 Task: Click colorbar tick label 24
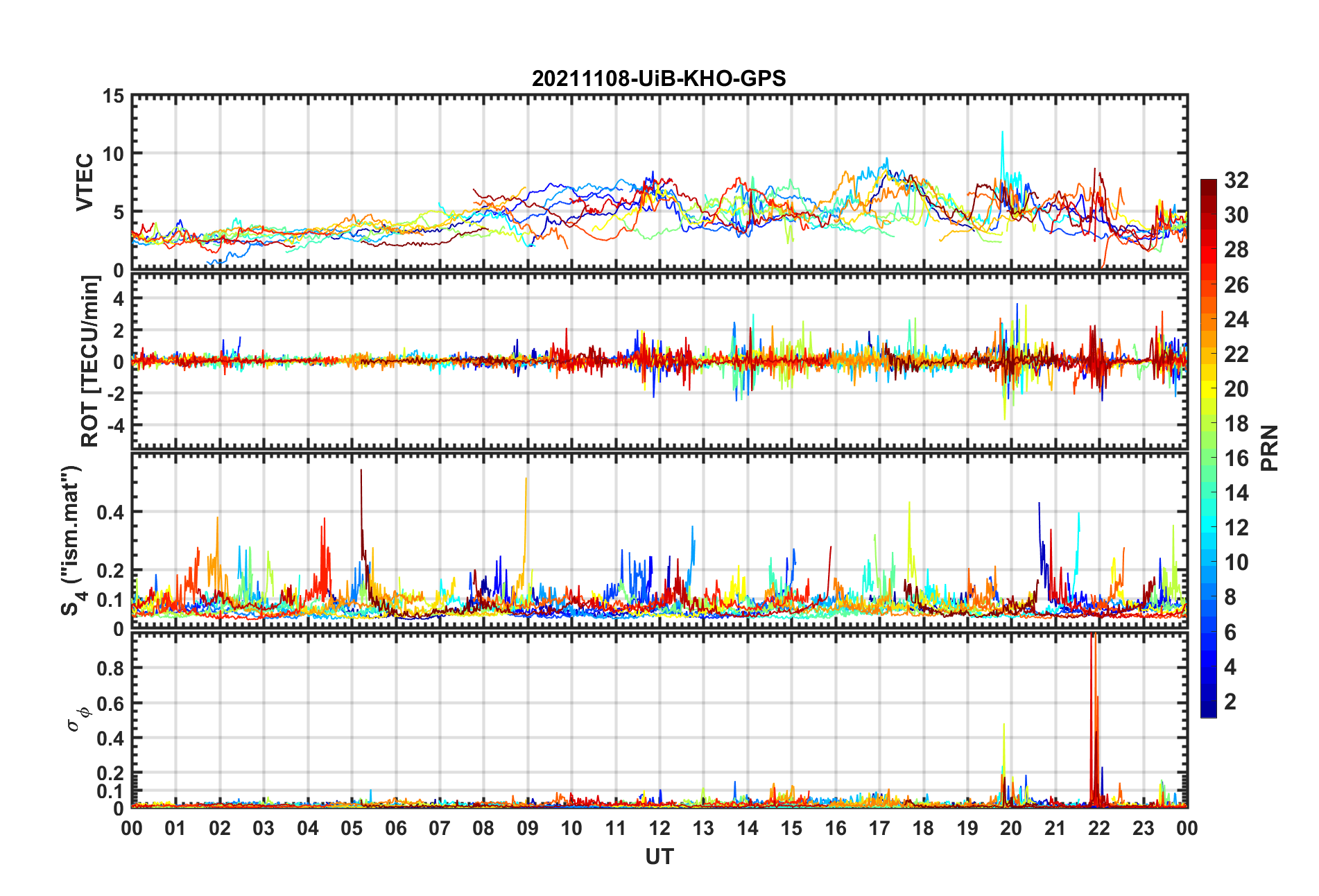[1236, 320]
